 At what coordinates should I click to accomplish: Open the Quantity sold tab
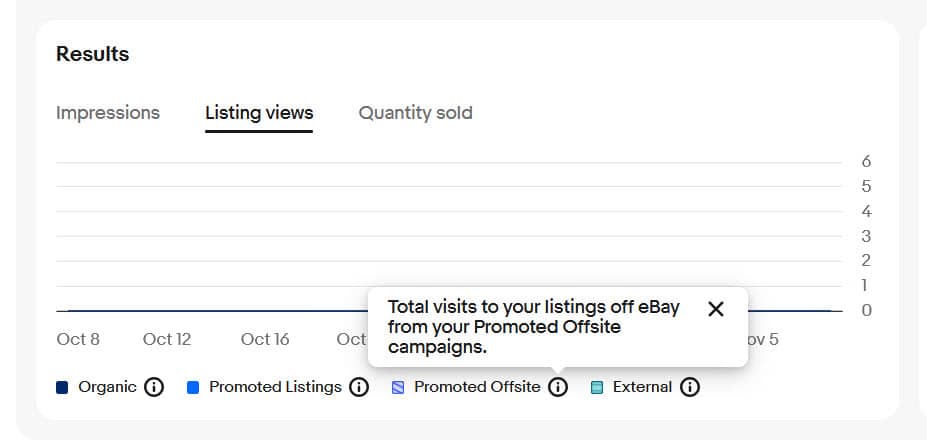tap(415, 113)
